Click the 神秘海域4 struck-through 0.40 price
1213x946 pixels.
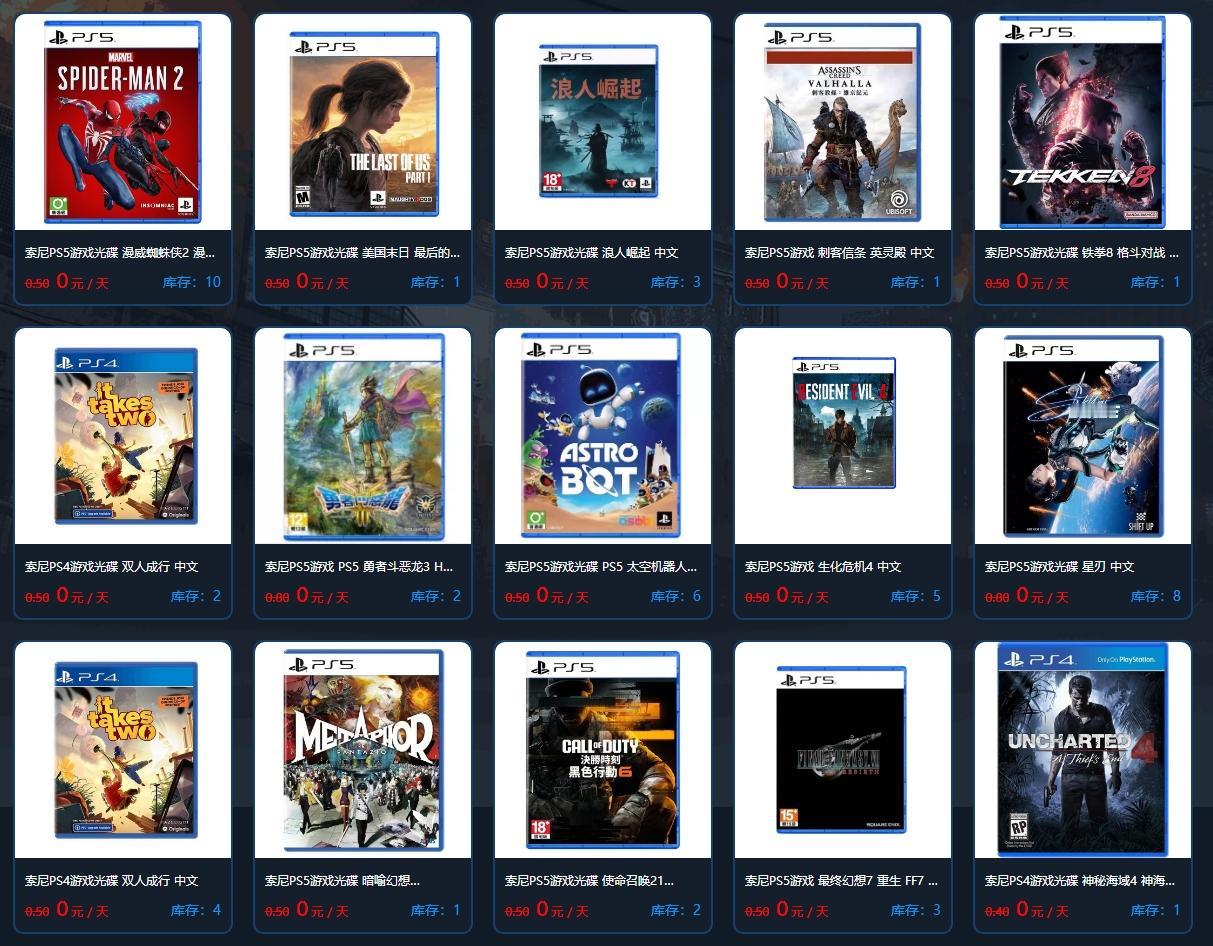coord(997,912)
